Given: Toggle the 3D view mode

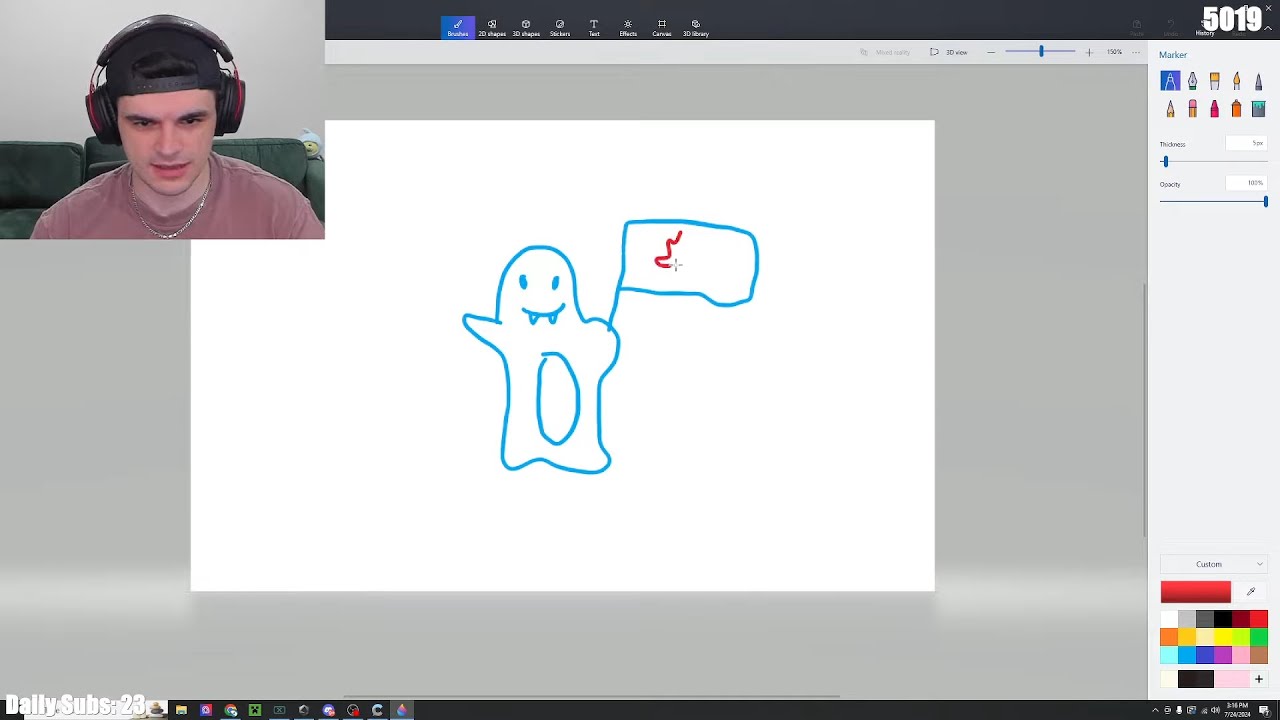Looking at the screenshot, I should [x=949, y=52].
